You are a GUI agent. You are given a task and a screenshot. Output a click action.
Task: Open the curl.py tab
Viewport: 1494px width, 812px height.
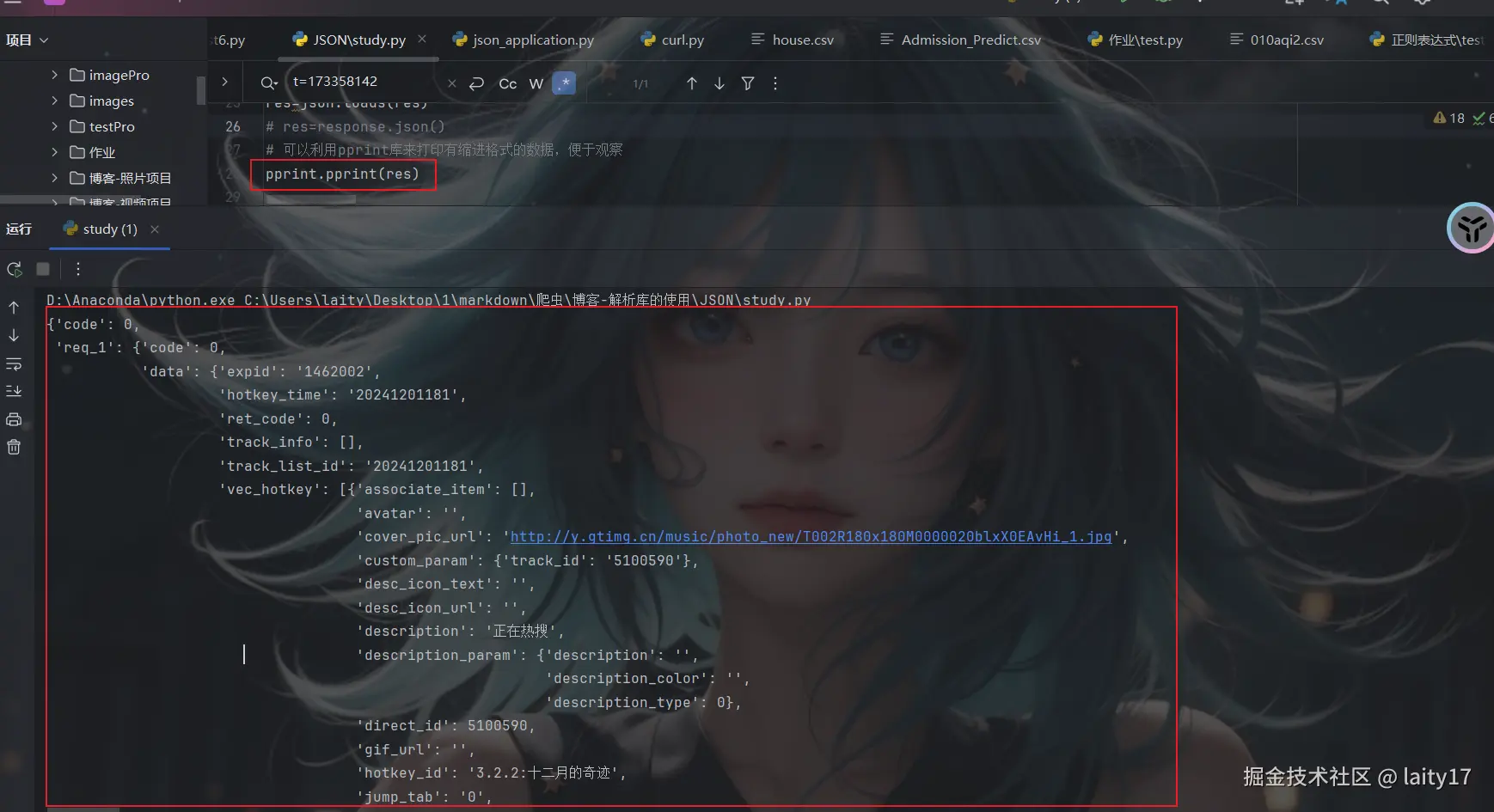point(672,40)
